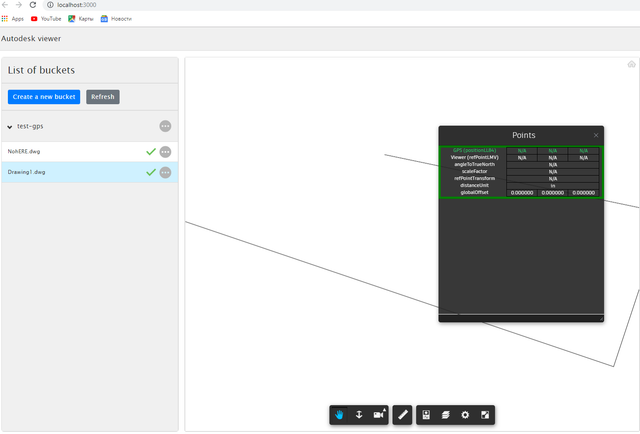Click the distanceUnit value 'in'
This screenshot has width=640, height=434.
(x=553, y=185)
